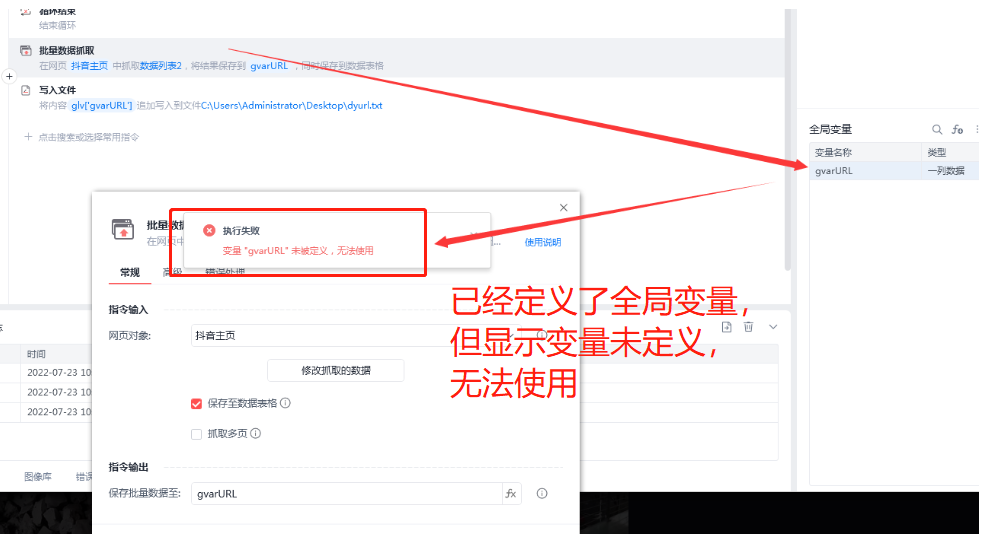Click the export icon in the bottom panel toolbar
989x534 pixels.
click(727, 327)
